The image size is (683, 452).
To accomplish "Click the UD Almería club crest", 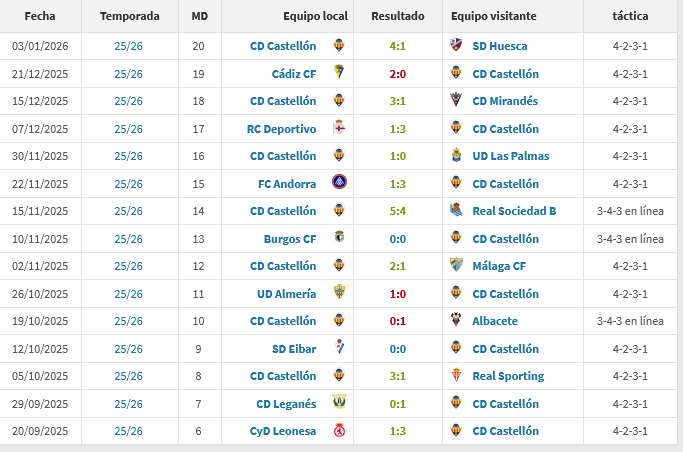I will pos(338,294).
